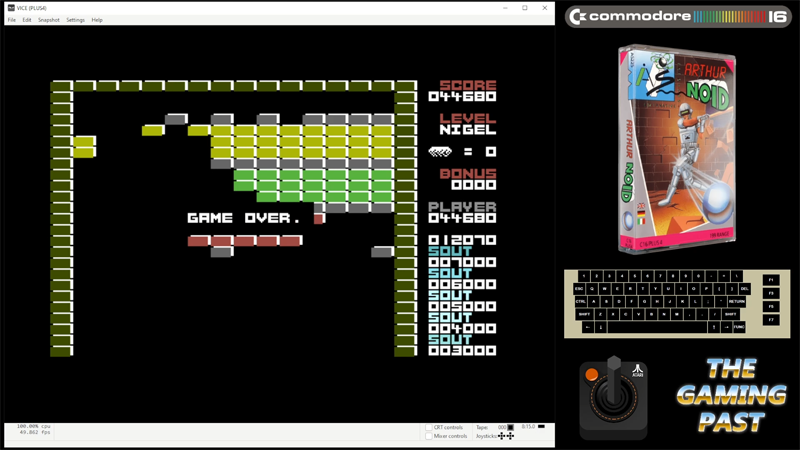Click the high score entry 007000
800x450 pixels.
coord(462,262)
